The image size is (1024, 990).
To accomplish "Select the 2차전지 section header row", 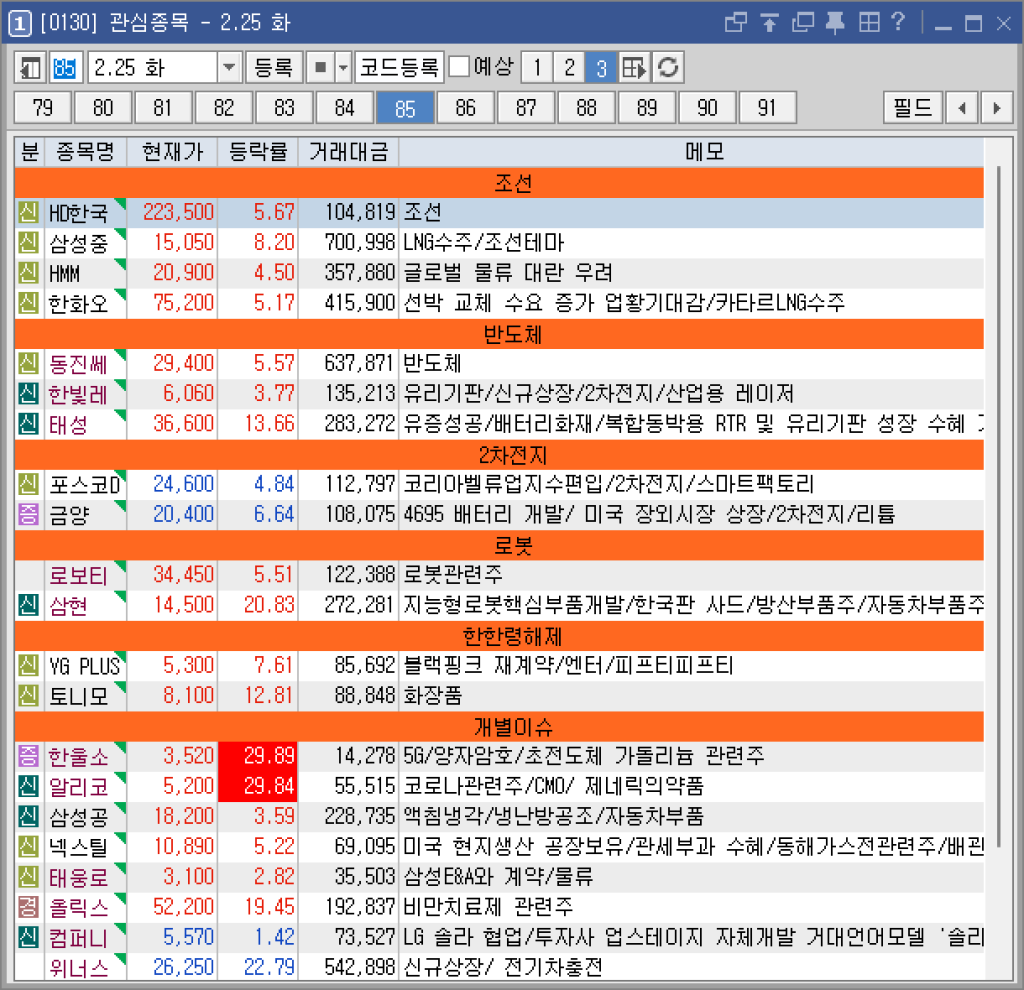I will click(499, 455).
